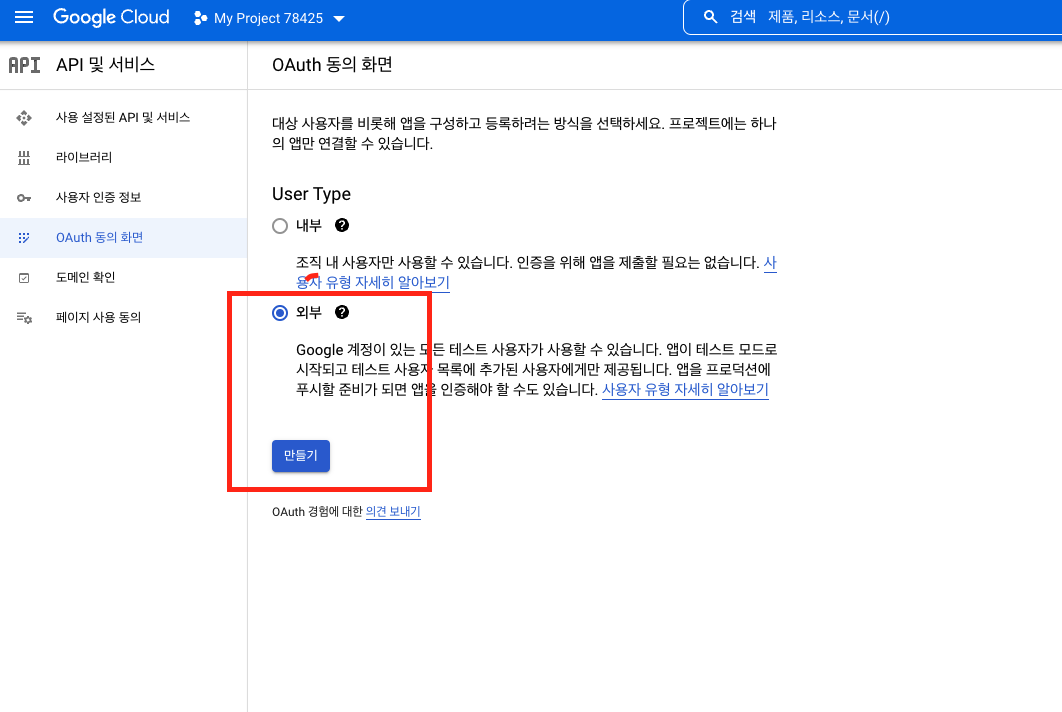
Task: Select the 내부 radio button
Action: click(x=280, y=226)
